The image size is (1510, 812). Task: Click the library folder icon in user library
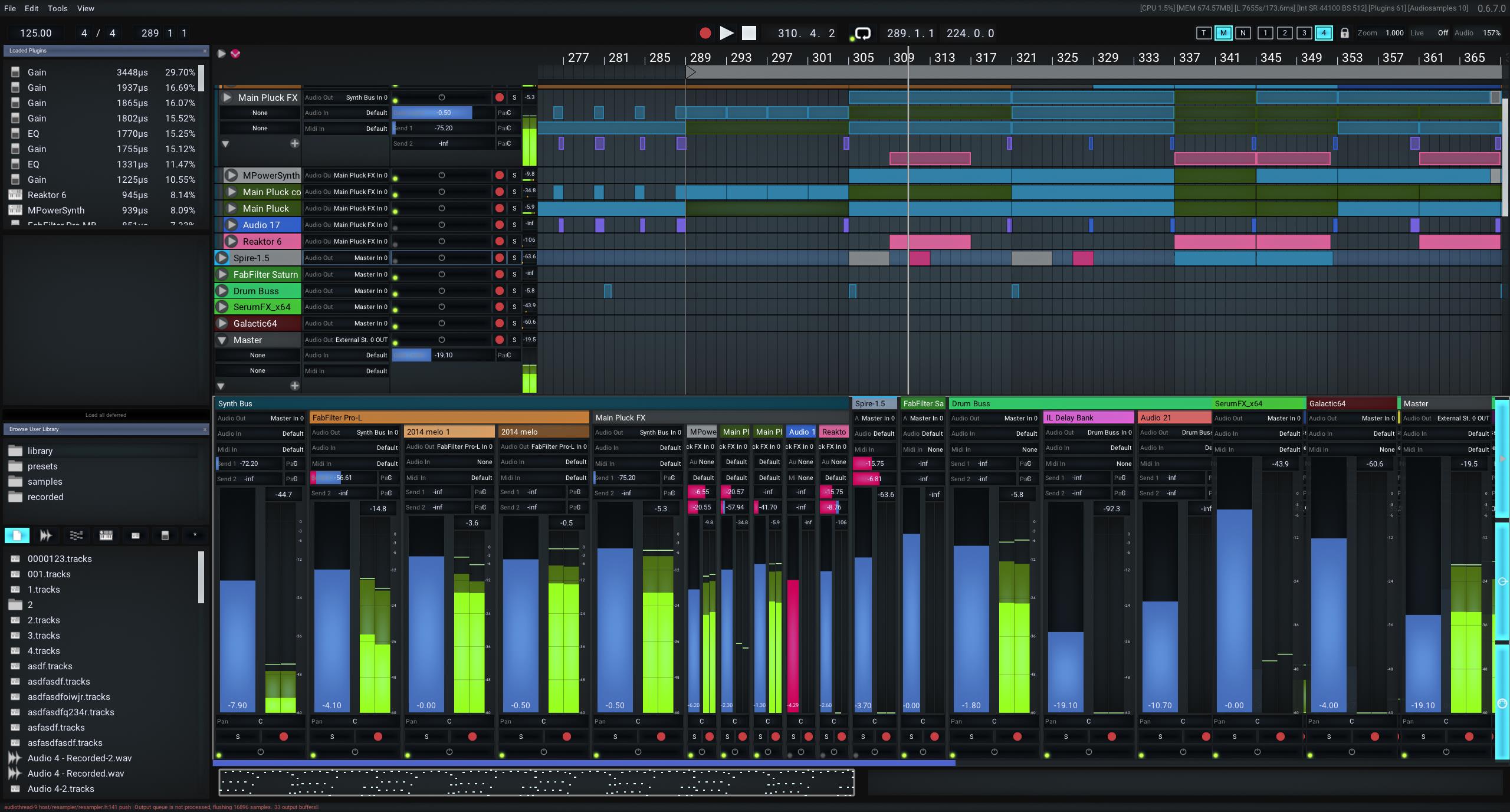[x=15, y=451]
